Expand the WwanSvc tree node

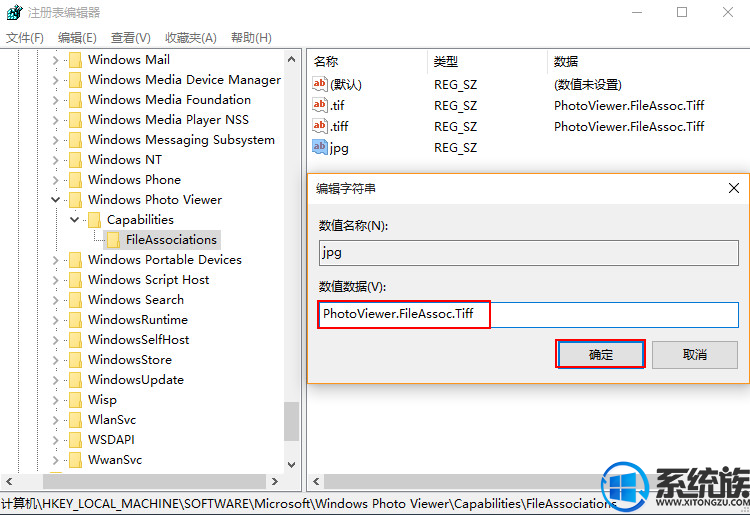pyautogui.click(x=55, y=460)
